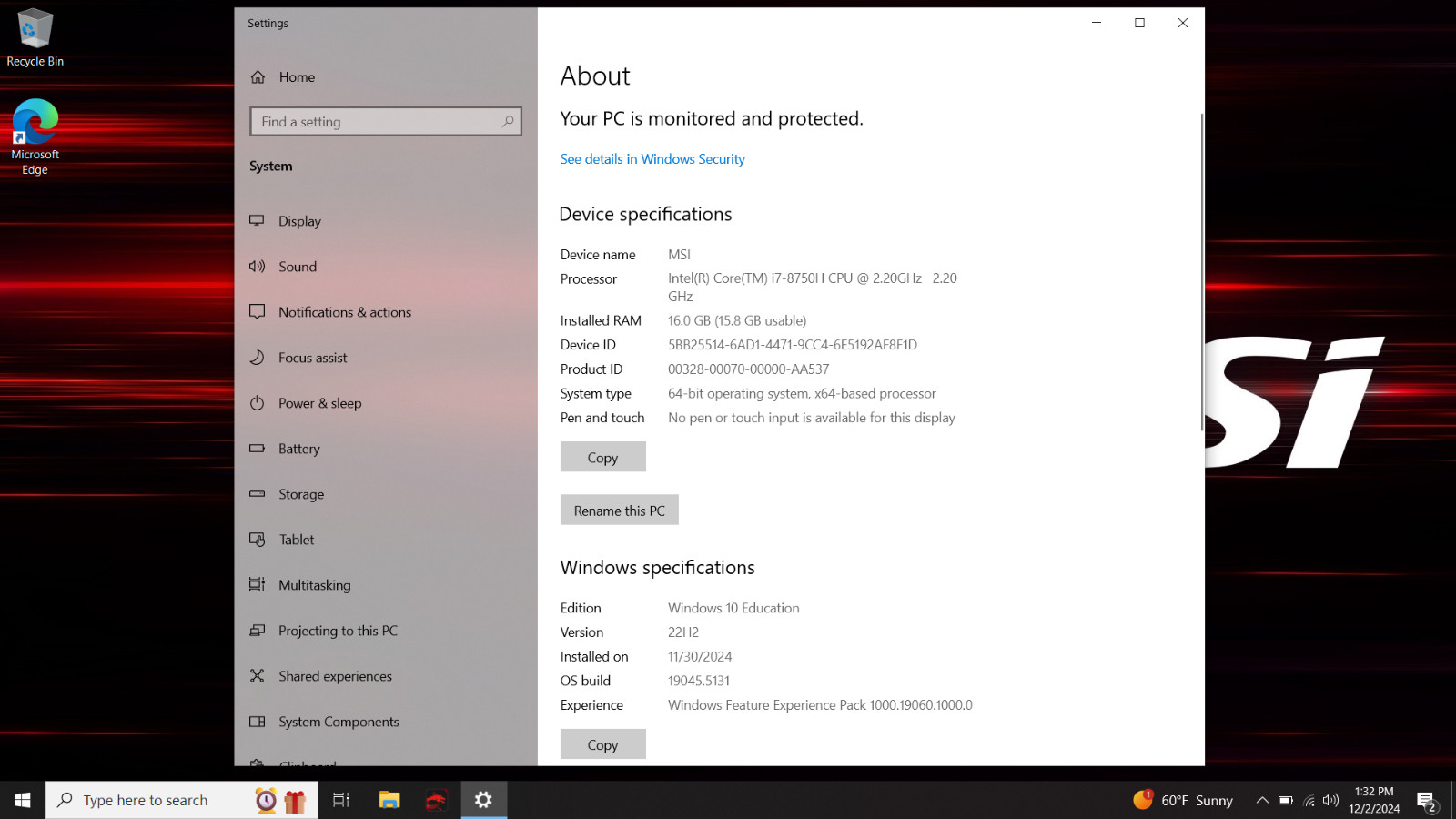Image resolution: width=1456 pixels, height=819 pixels.
Task: Click the Product ID value 00328-00070-00000-AA537
Action: (x=749, y=369)
